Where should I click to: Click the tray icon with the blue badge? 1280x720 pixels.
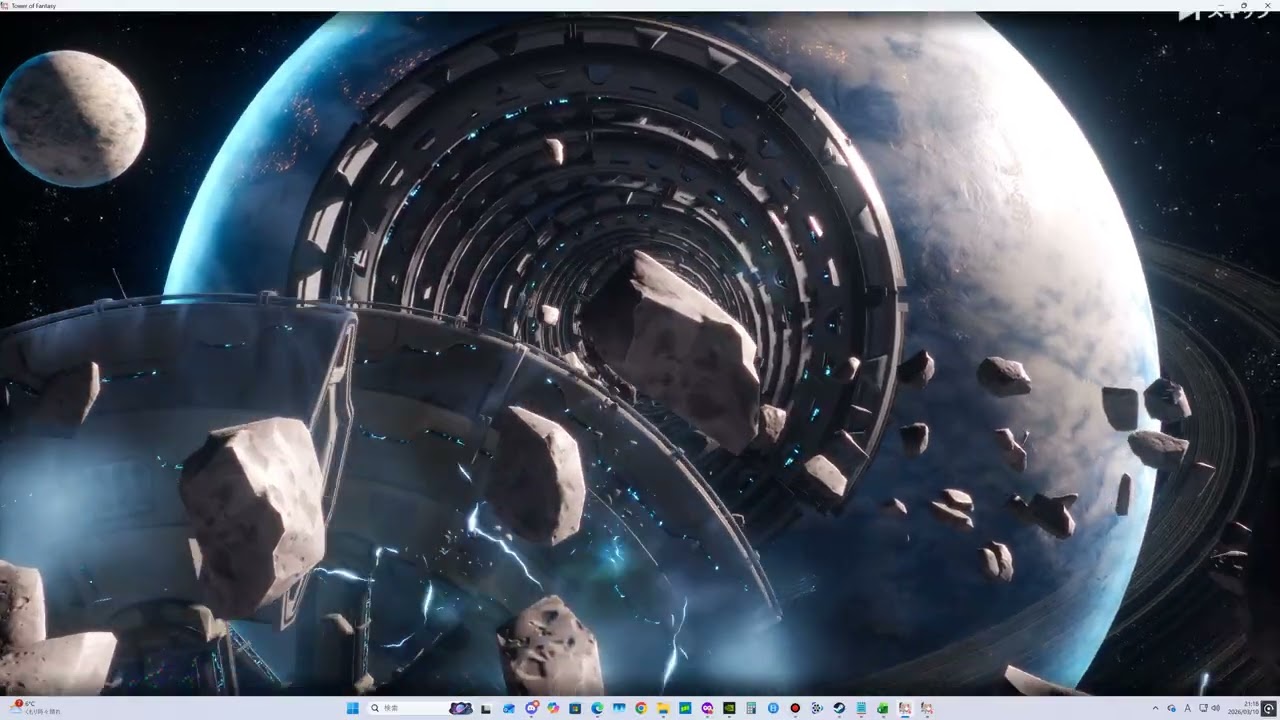[1171, 708]
